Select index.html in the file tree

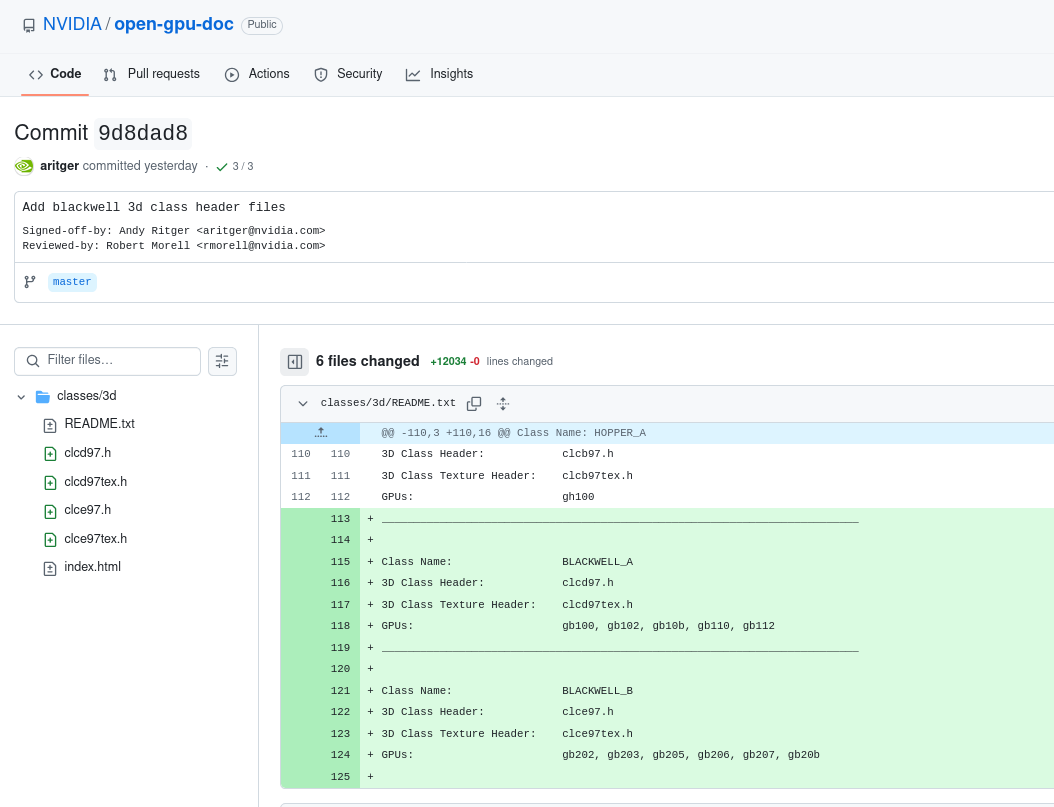(x=92, y=567)
